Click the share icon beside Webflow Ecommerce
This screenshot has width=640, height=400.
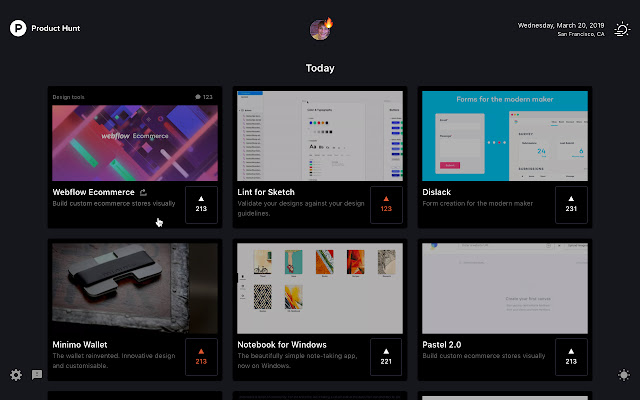(x=143, y=192)
